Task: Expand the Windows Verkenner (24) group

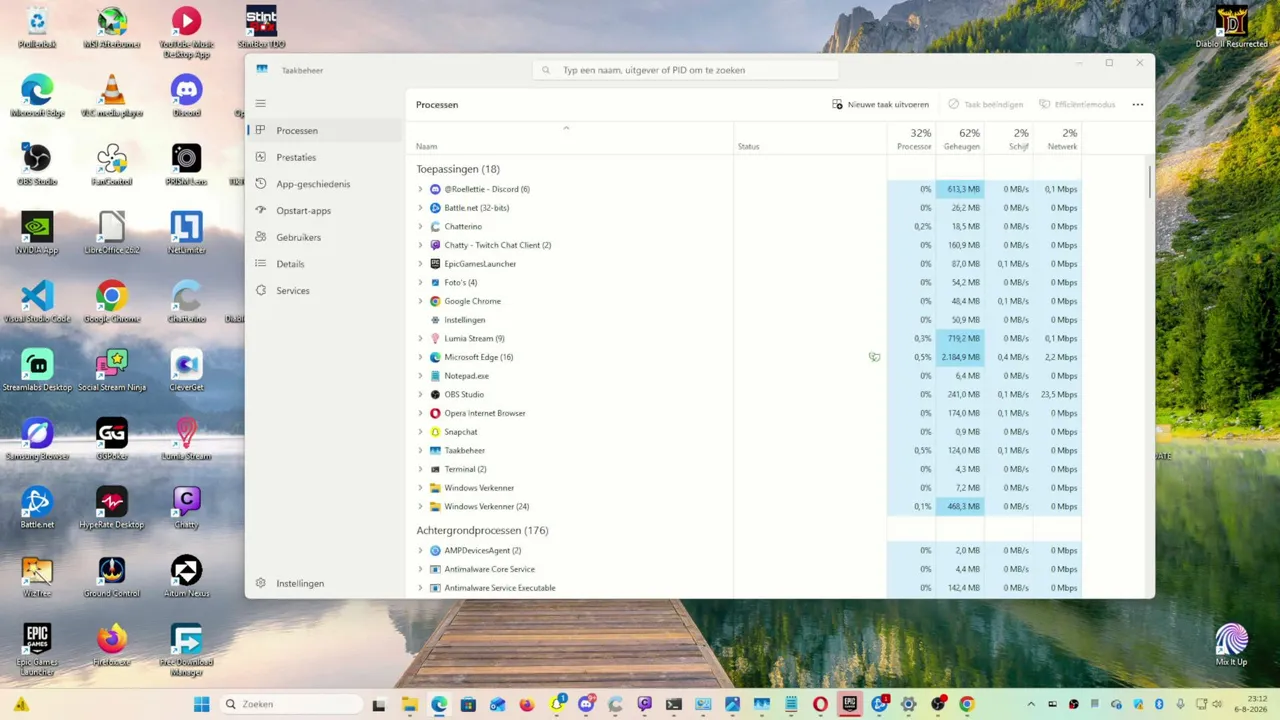Action: pyautogui.click(x=420, y=507)
